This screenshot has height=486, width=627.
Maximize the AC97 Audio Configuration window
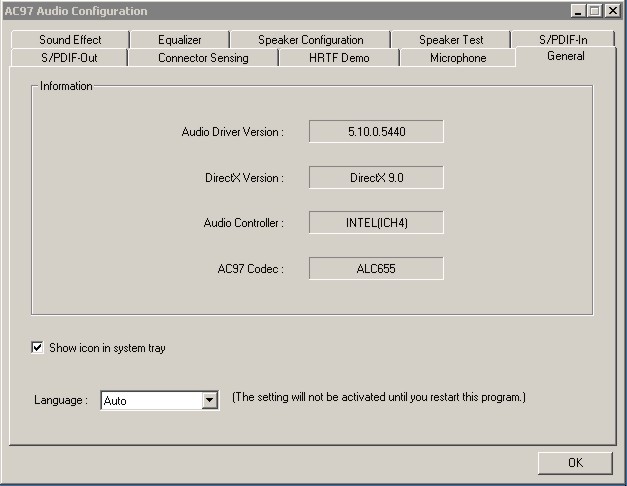pyautogui.click(x=595, y=11)
